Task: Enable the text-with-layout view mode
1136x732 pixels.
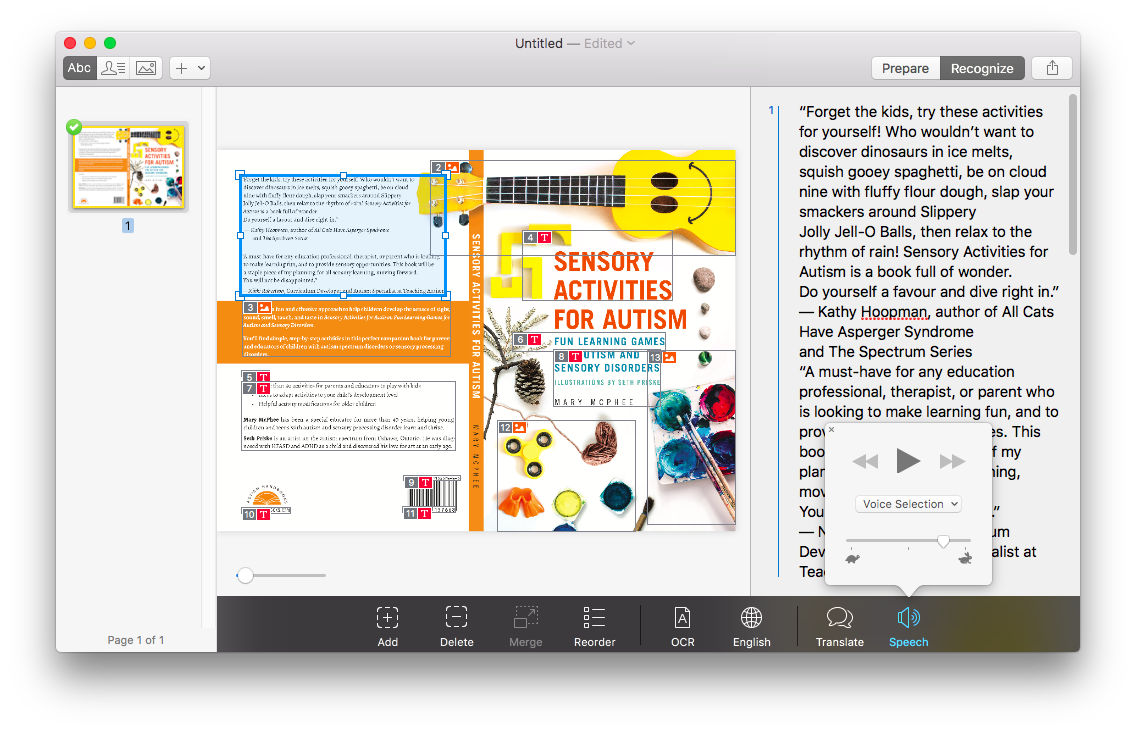Action: click(x=113, y=67)
